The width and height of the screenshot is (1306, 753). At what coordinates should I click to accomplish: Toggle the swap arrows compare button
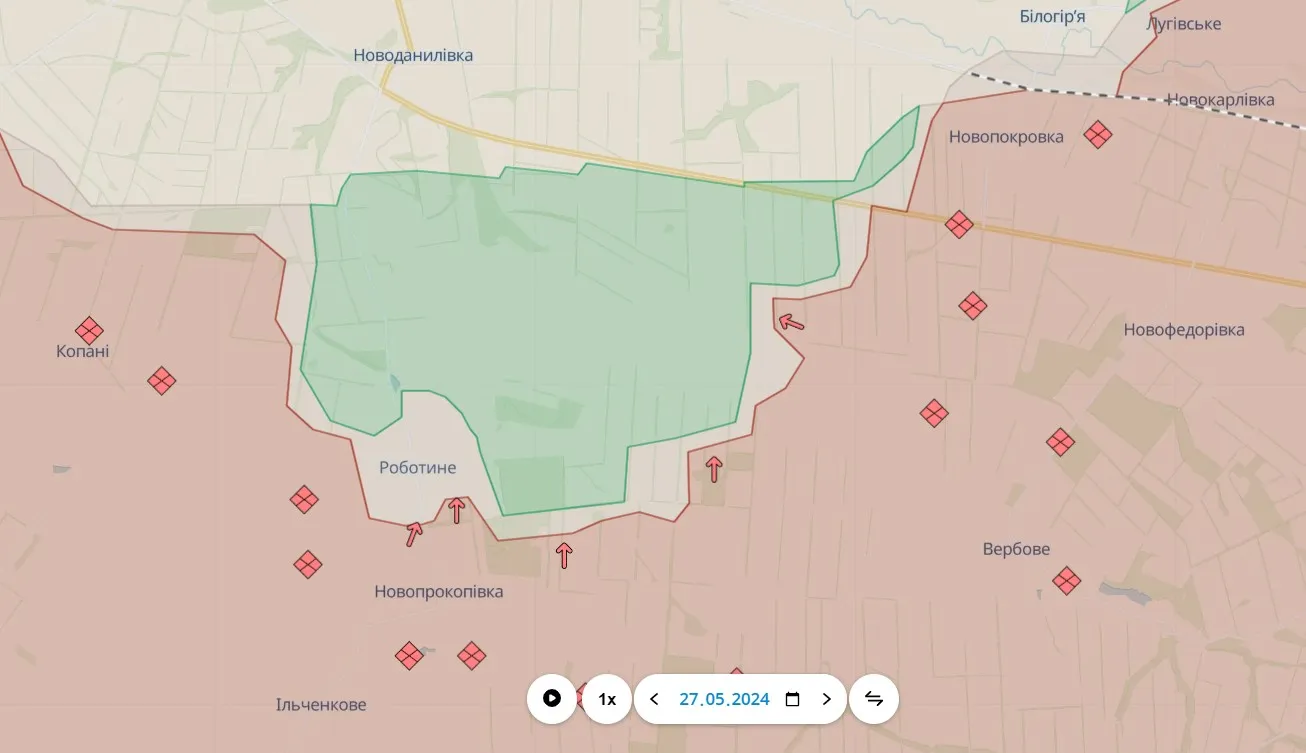[x=874, y=699]
